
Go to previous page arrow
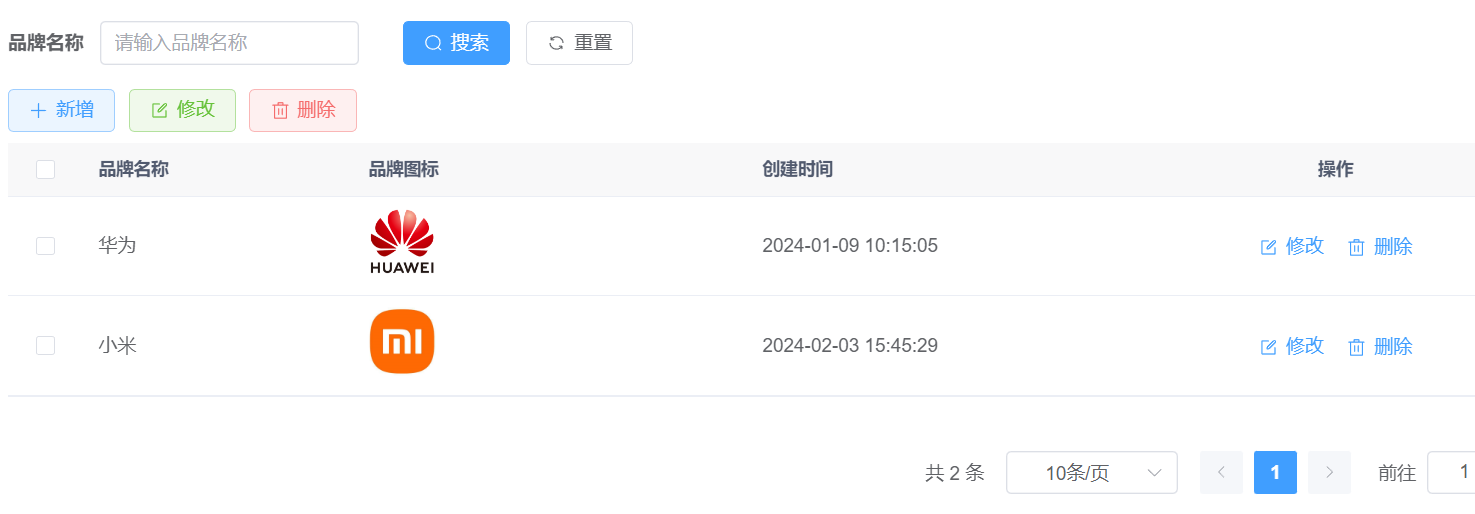pos(1221,472)
